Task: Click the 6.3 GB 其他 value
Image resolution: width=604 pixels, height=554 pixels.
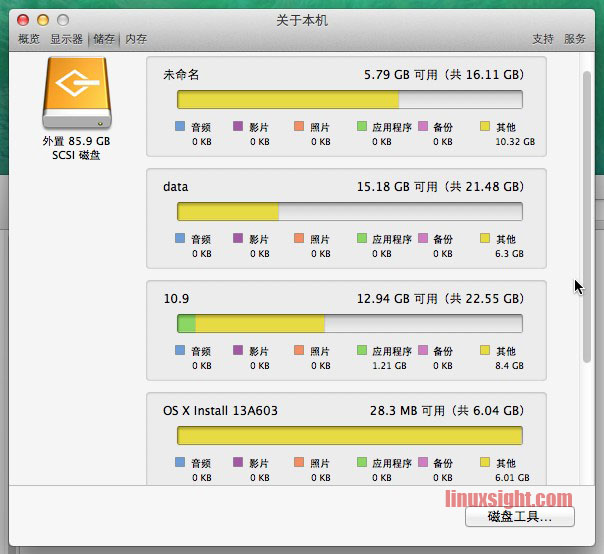Action: (509, 254)
